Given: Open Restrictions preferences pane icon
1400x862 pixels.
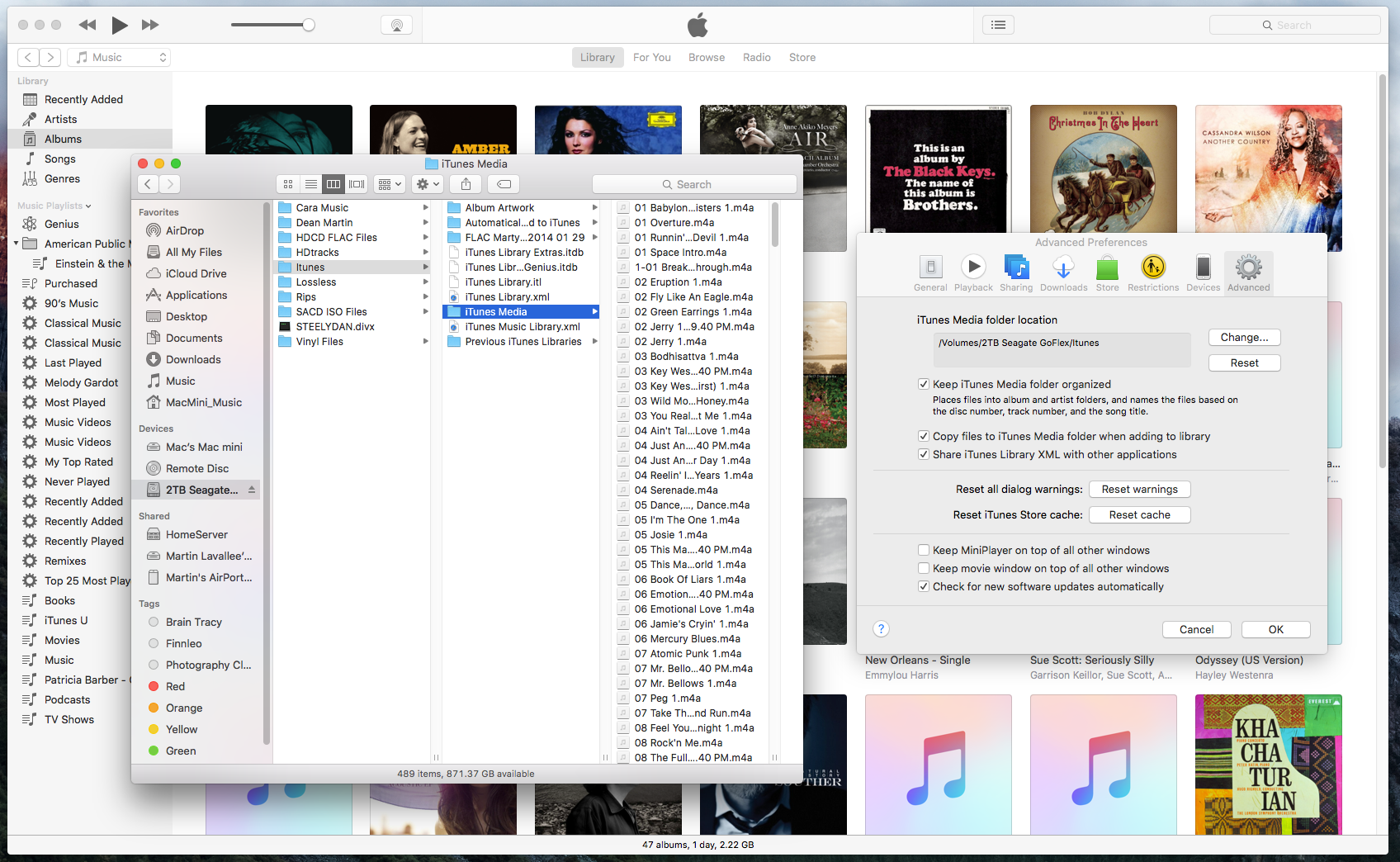Looking at the screenshot, I should coord(1153,267).
